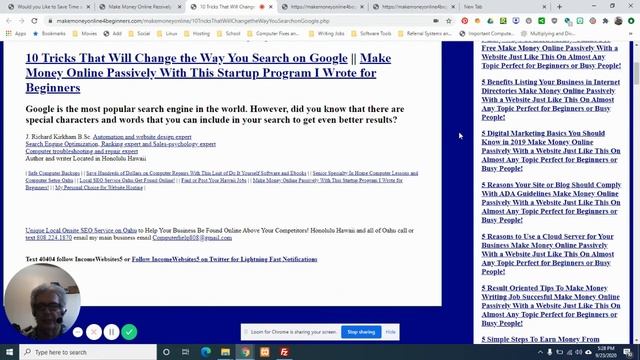Open sidebar link '5 Benefits Listing Your Business'
Image resolution: width=640 pixels, height=360 pixels.
551,100
